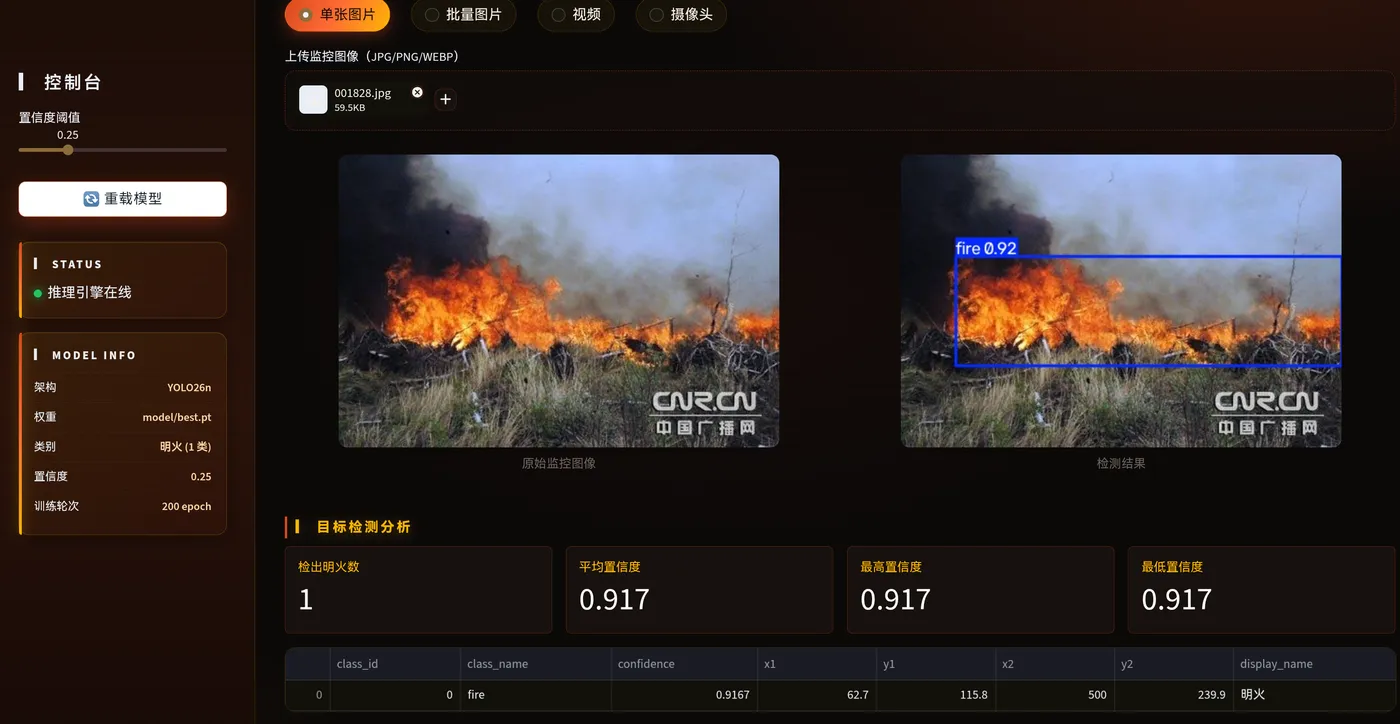Viewport: 1400px width, 724px height.
Task: Click the y2 column header
Action: pos(1173,664)
